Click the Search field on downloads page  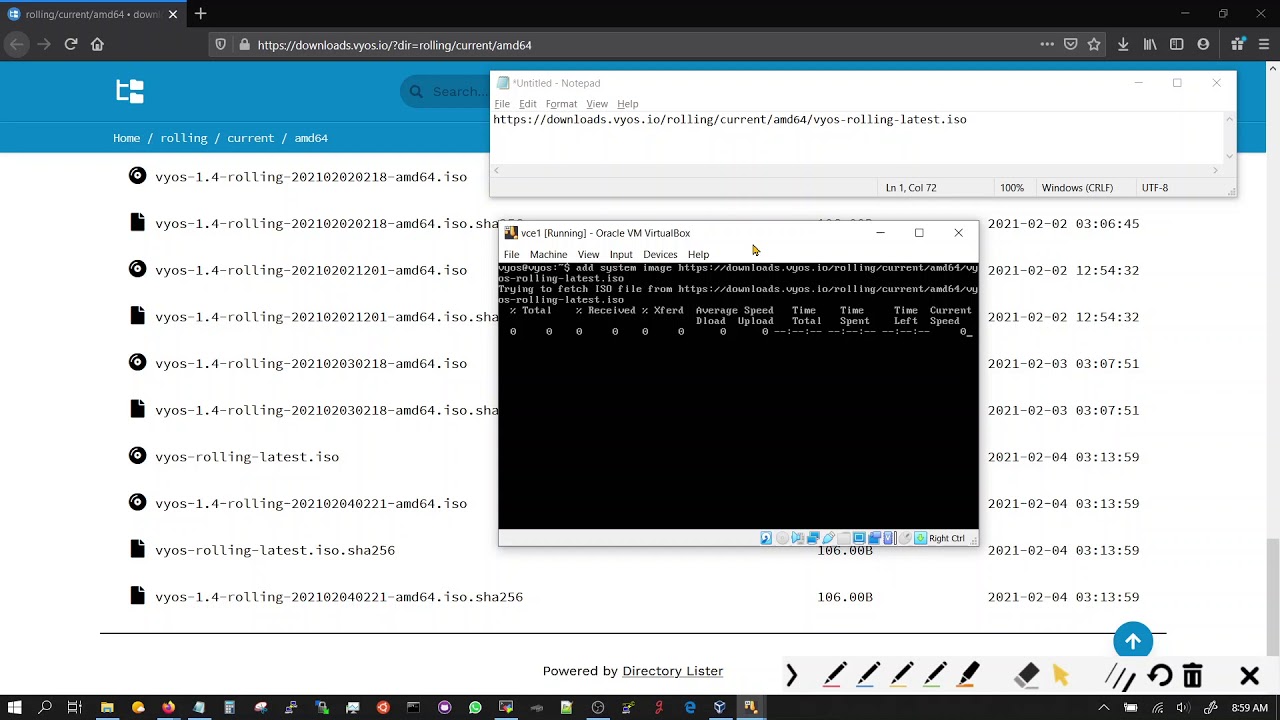pyautogui.click(x=445, y=92)
